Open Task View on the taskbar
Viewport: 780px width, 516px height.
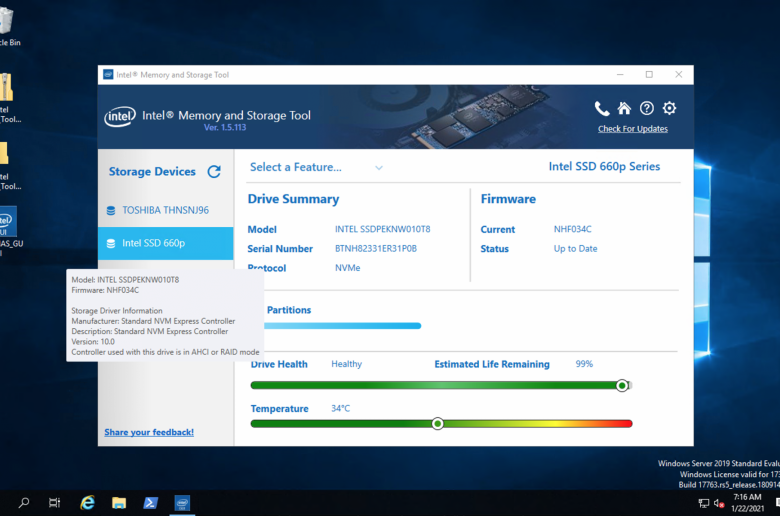[54, 503]
